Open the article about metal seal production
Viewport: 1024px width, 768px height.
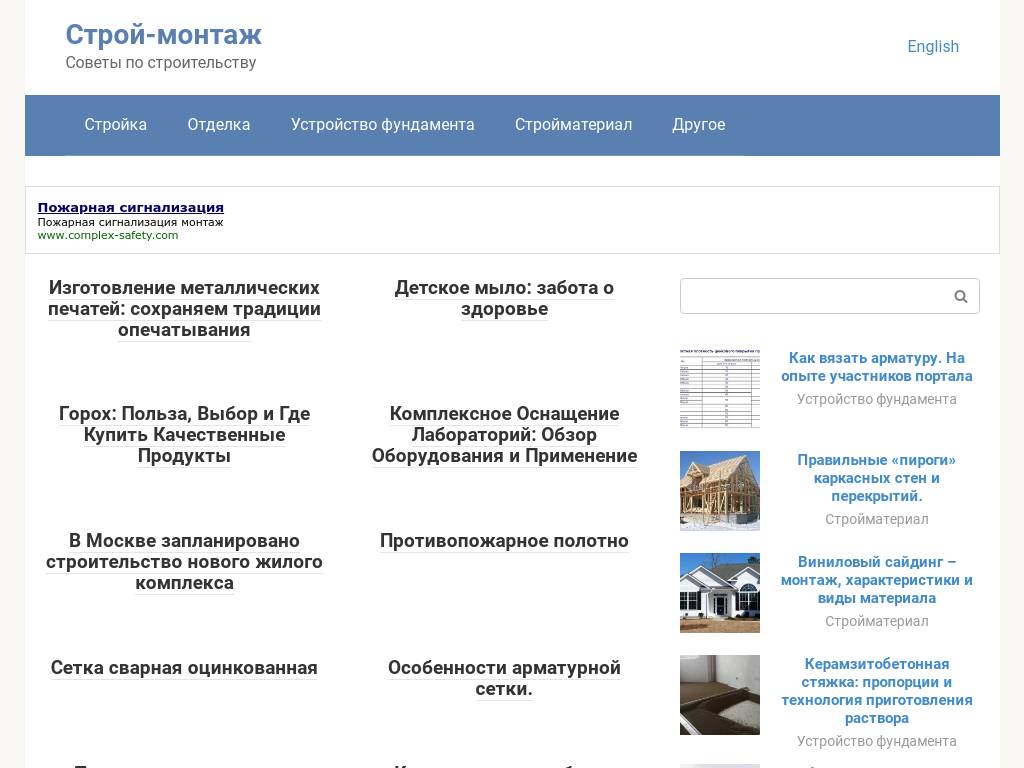pos(184,308)
